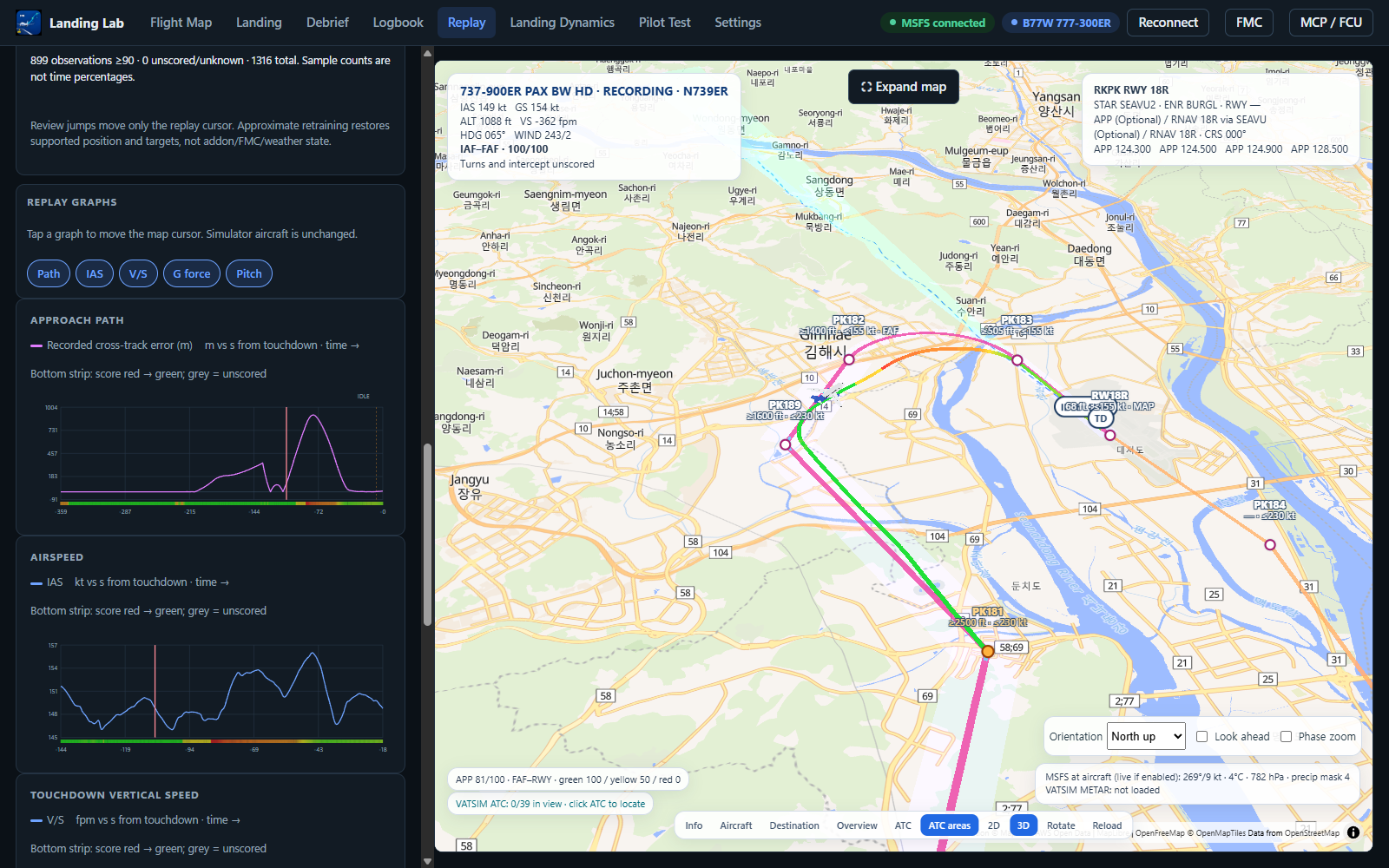
Task: Select the PK184 waypoint circle marker
Action: [x=1270, y=545]
